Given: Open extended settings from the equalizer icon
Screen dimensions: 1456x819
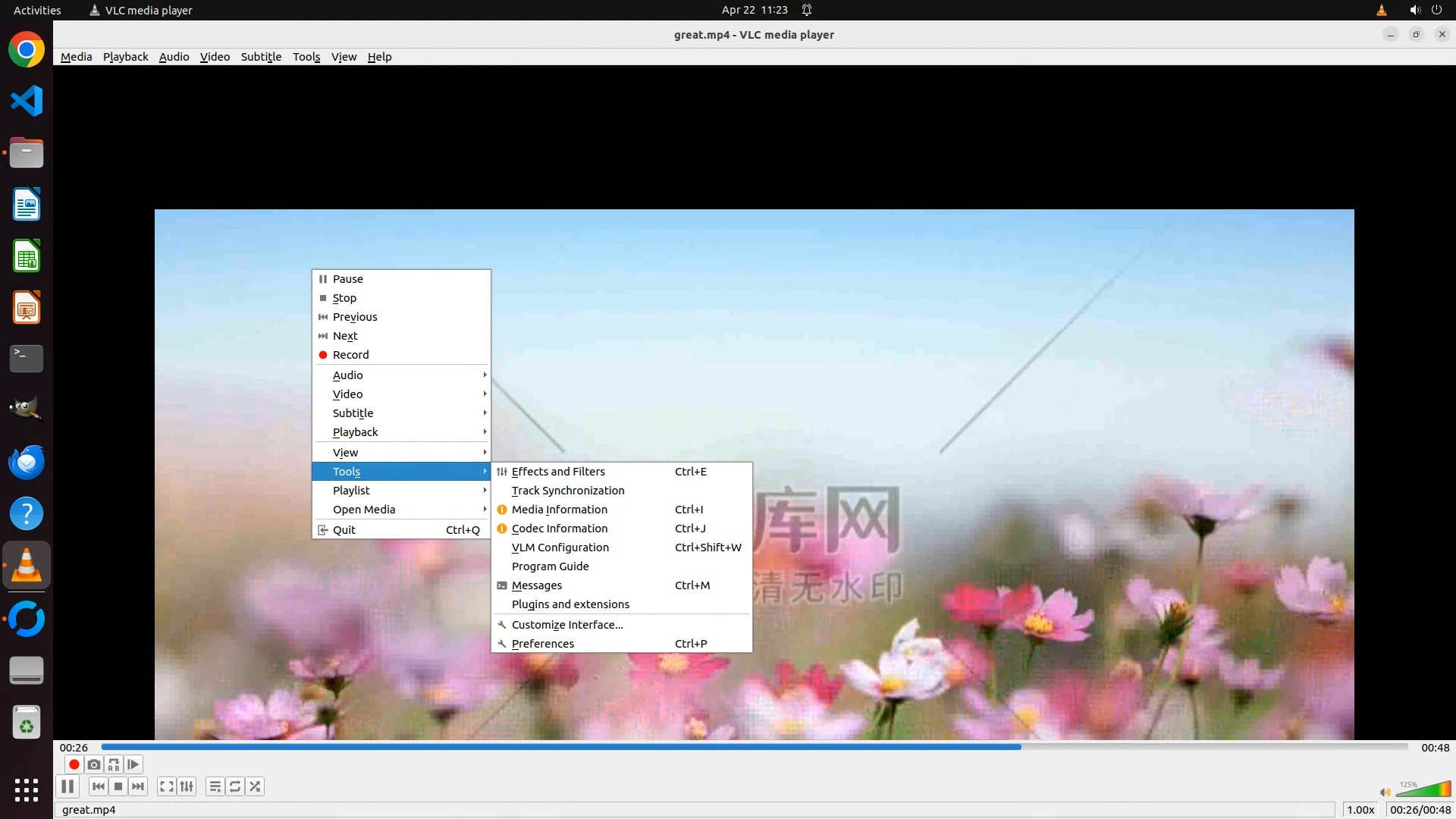Looking at the screenshot, I should (187, 786).
